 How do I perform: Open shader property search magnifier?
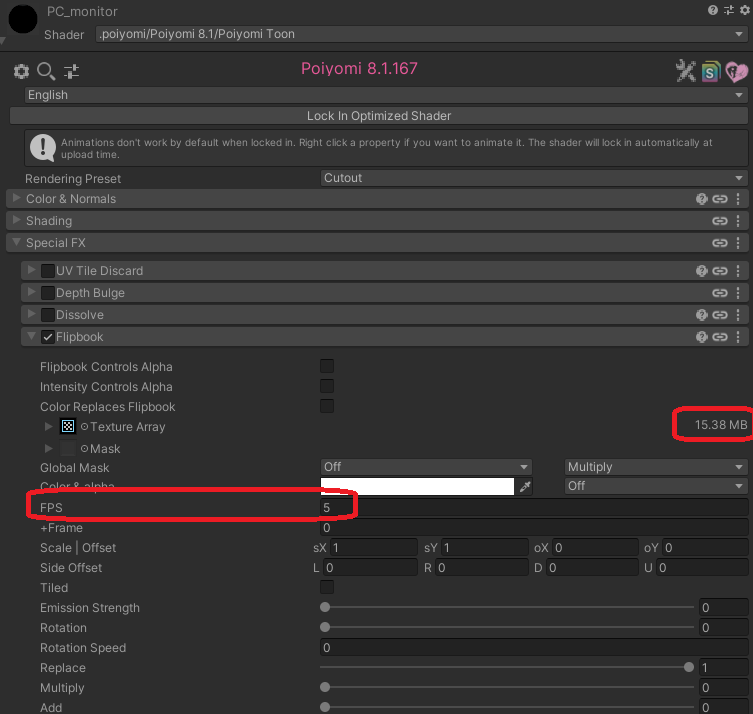[x=46, y=72]
